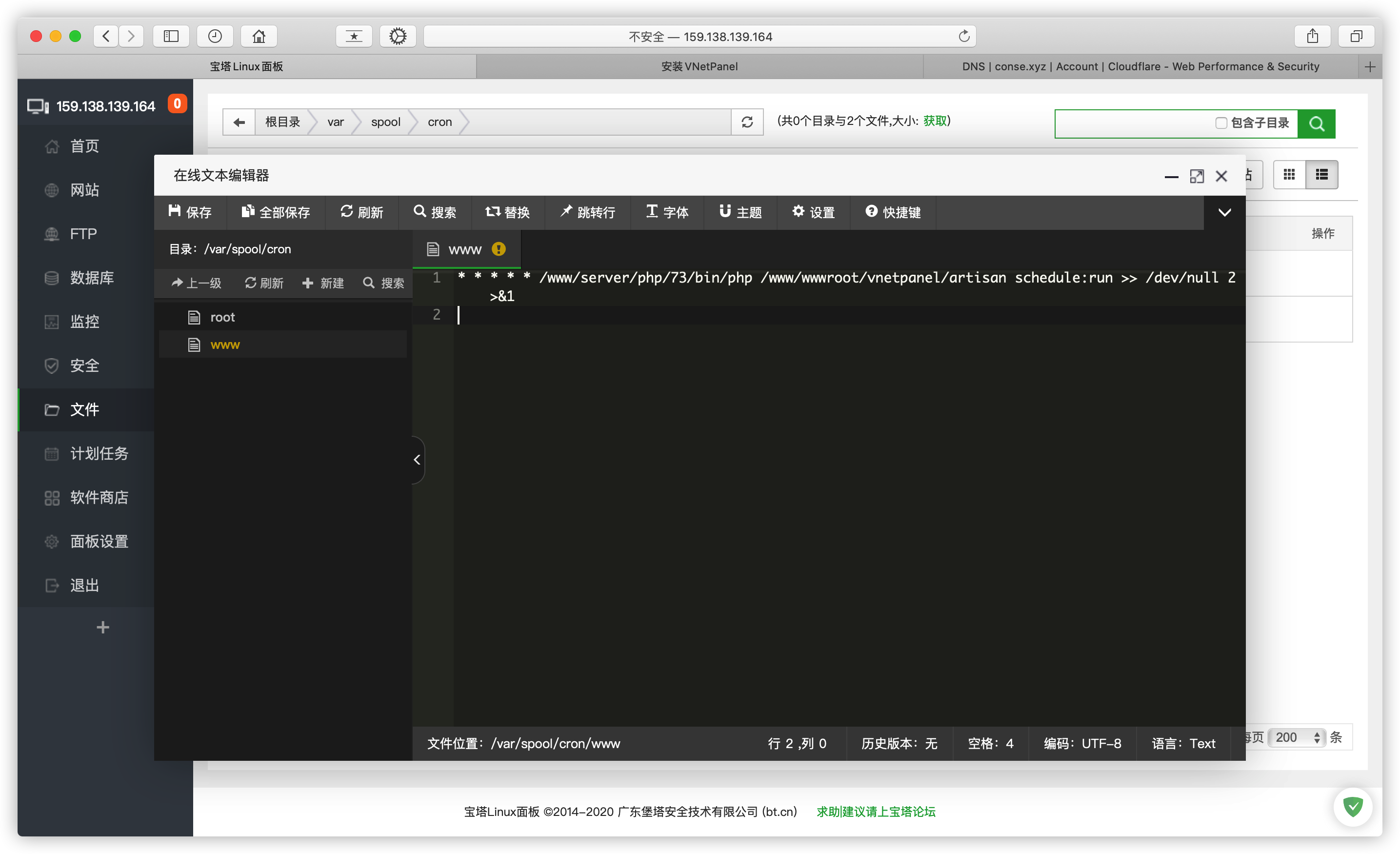Open 网站 in the sidebar
Image resolution: width=1400 pixels, height=854 pixels.
tap(85, 190)
